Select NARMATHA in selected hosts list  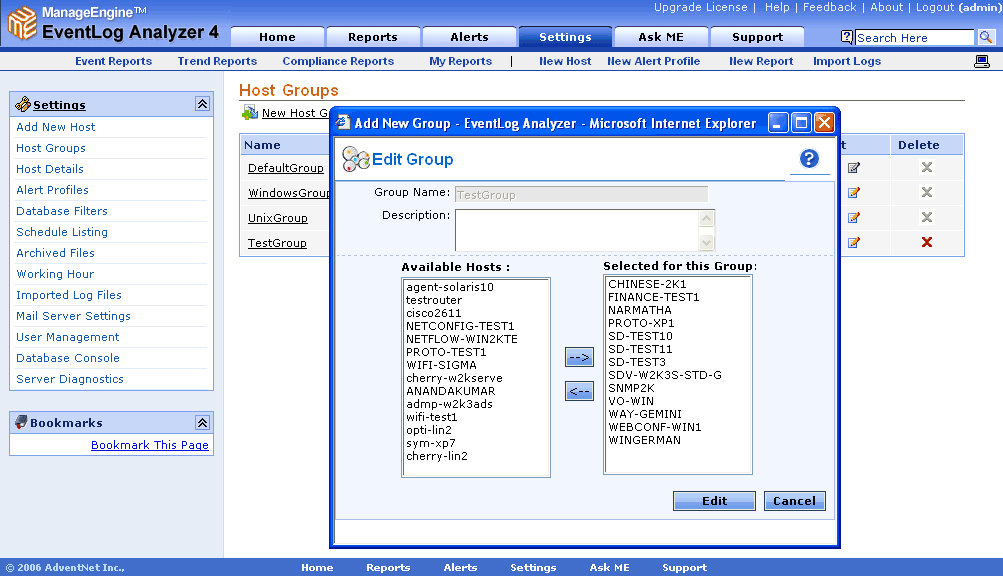640,310
